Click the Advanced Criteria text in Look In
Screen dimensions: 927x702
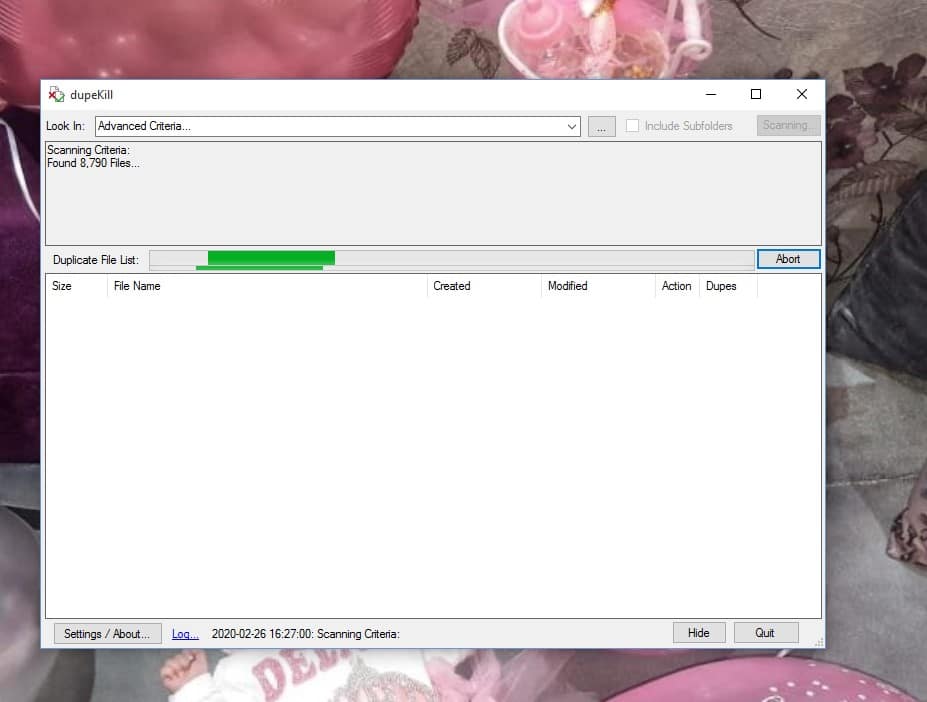point(144,126)
